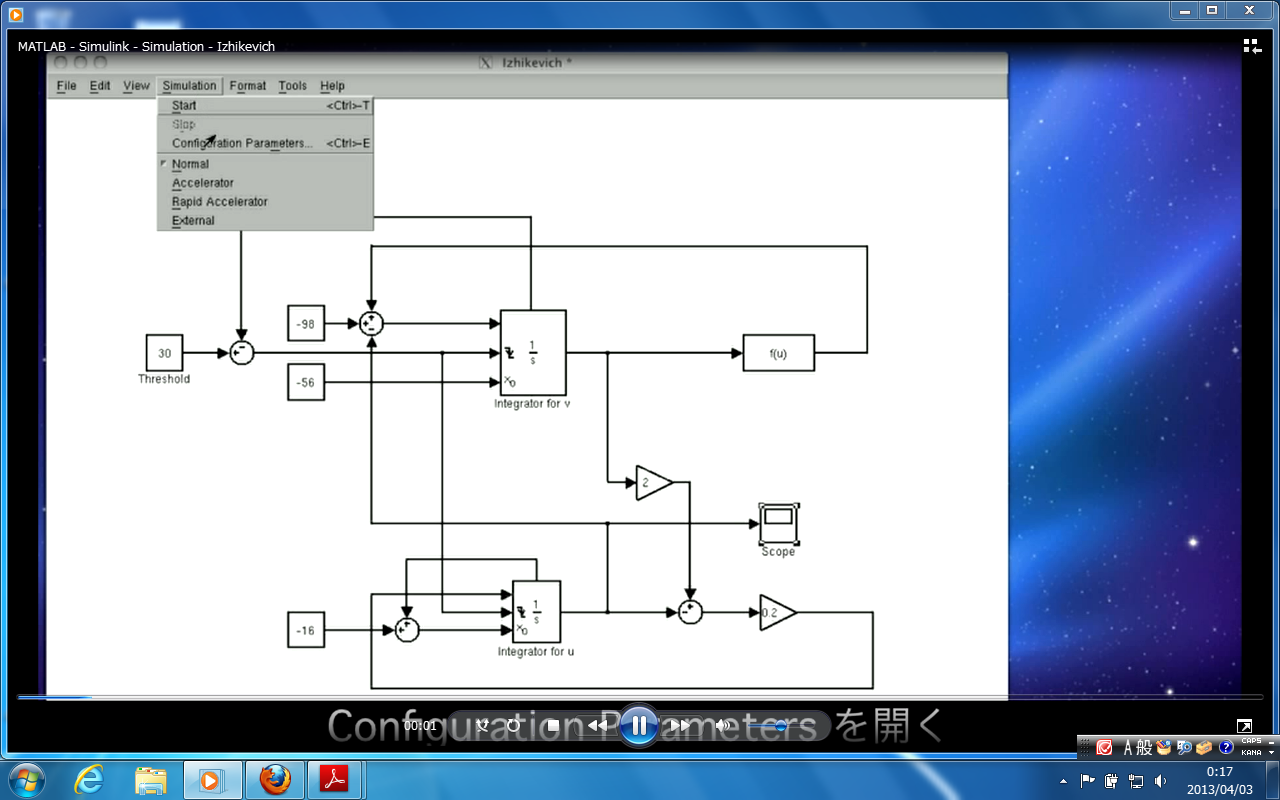This screenshot has width=1280, height=800.
Task: Open Internet Explorer from the taskbar
Action: 89,780
